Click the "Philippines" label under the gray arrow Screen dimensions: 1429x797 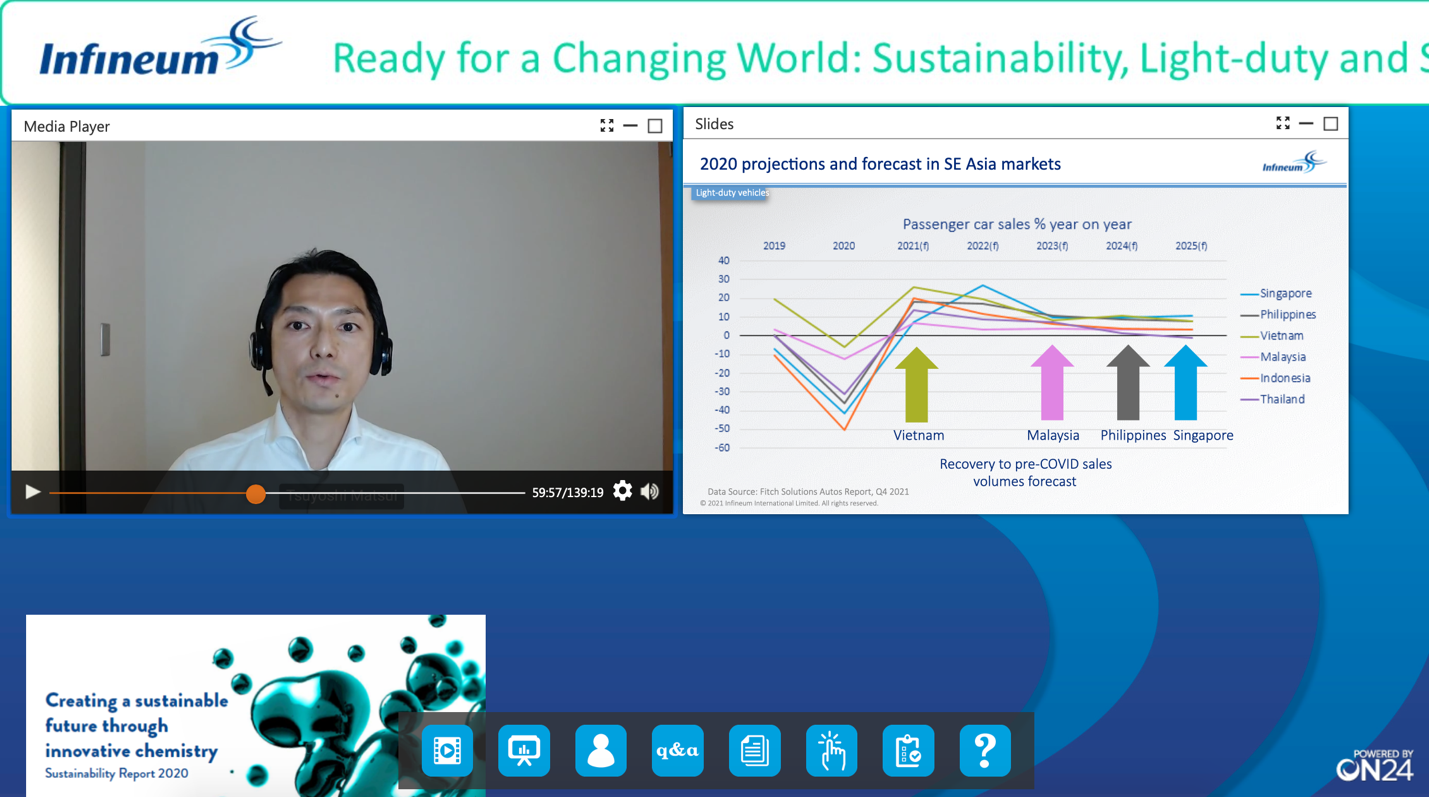pos(1133,435)
